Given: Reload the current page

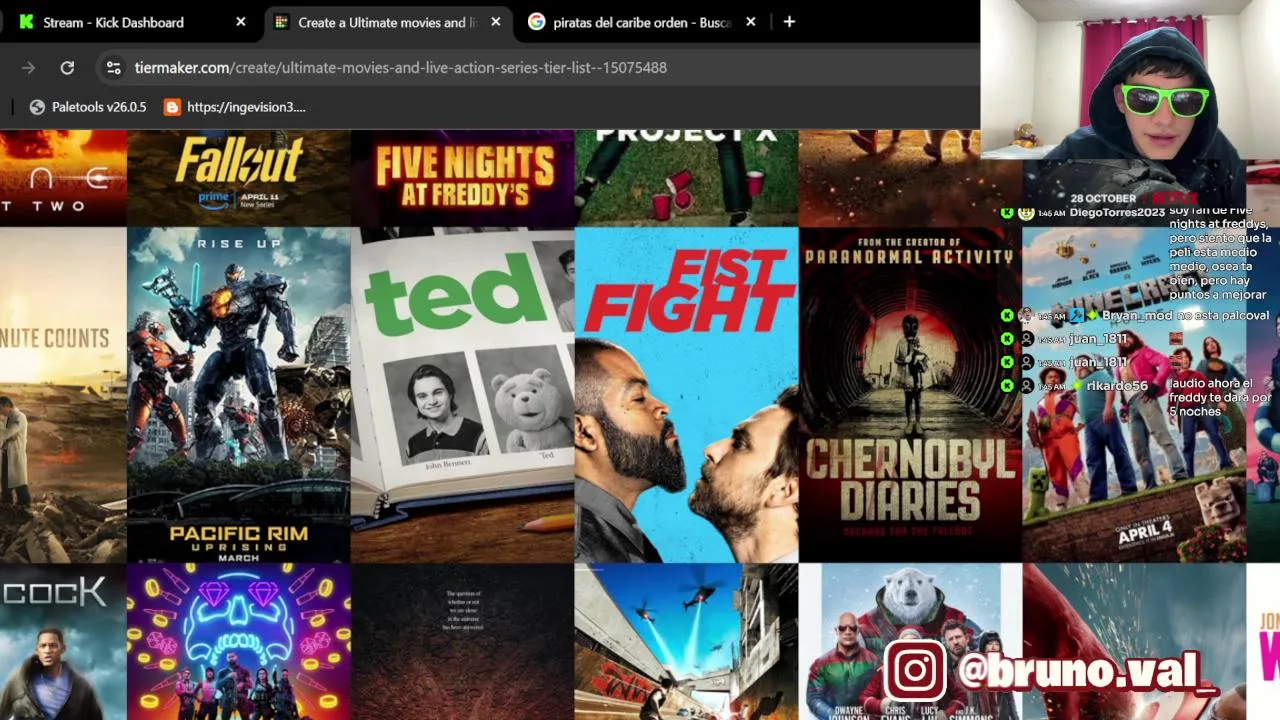Looking at the screenshot, I should coord(67,67).
